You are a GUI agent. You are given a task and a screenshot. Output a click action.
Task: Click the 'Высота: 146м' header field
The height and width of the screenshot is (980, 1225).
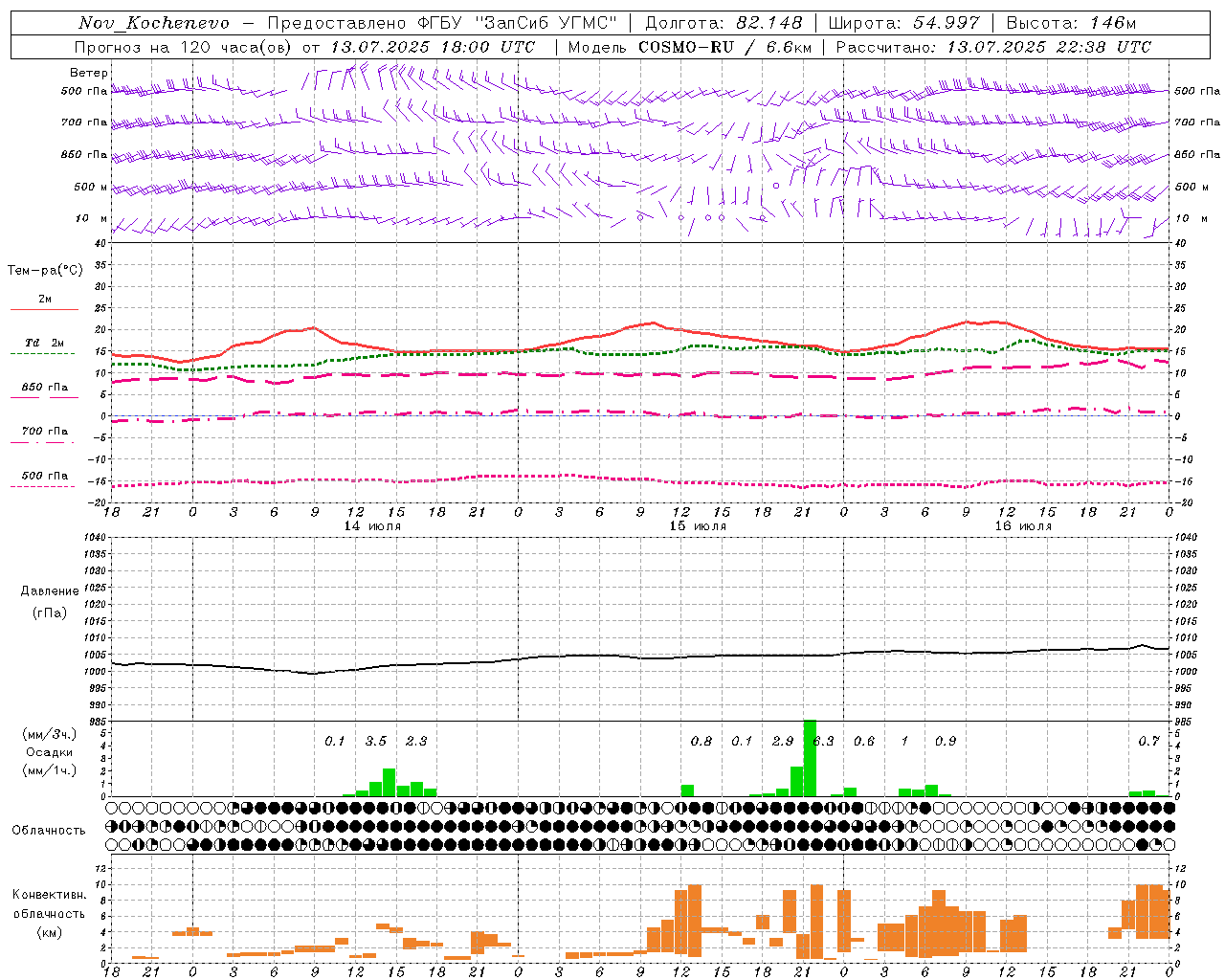(1071, 23)
